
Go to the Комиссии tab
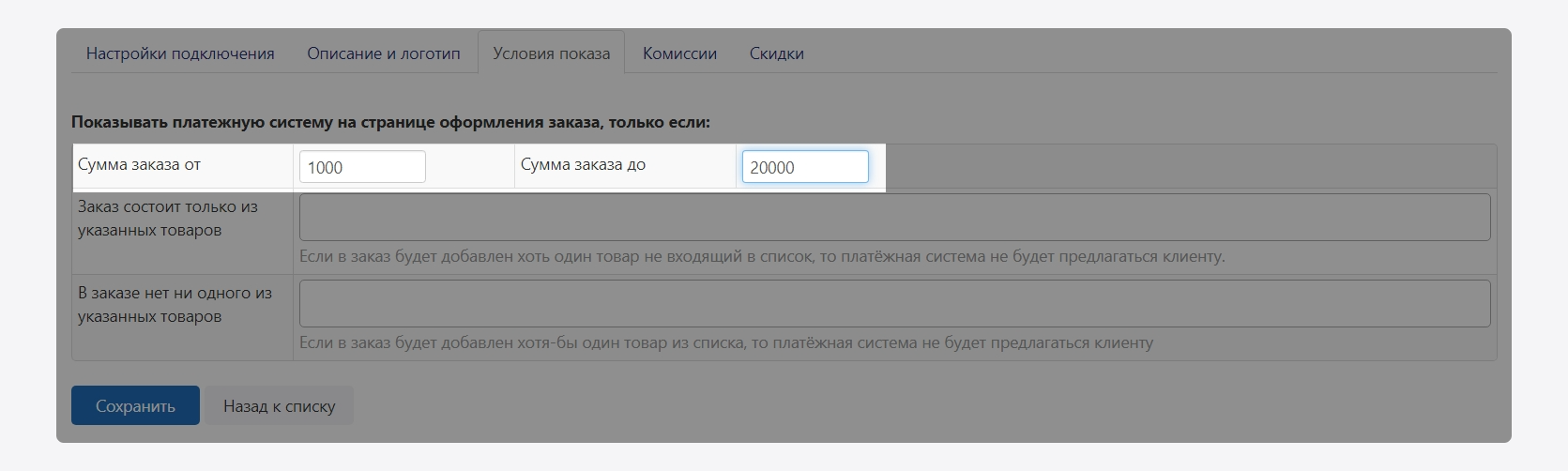tap(679, 53)
